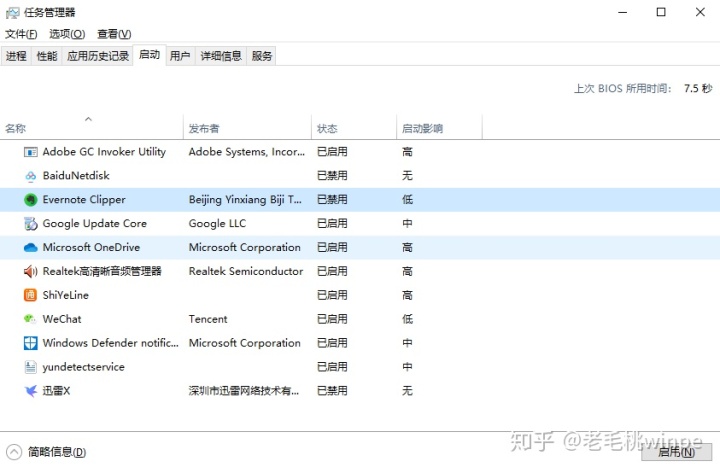The width and height of the screenshot is (720, 473).
Task: Select the BaiduNetdisk name text
Action: (76, 176)
